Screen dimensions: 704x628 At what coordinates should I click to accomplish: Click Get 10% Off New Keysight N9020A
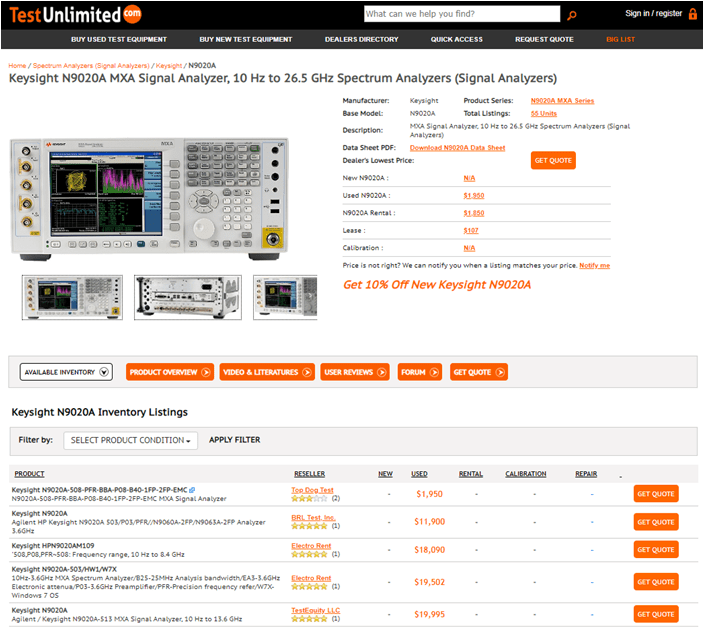click(437, 285)
